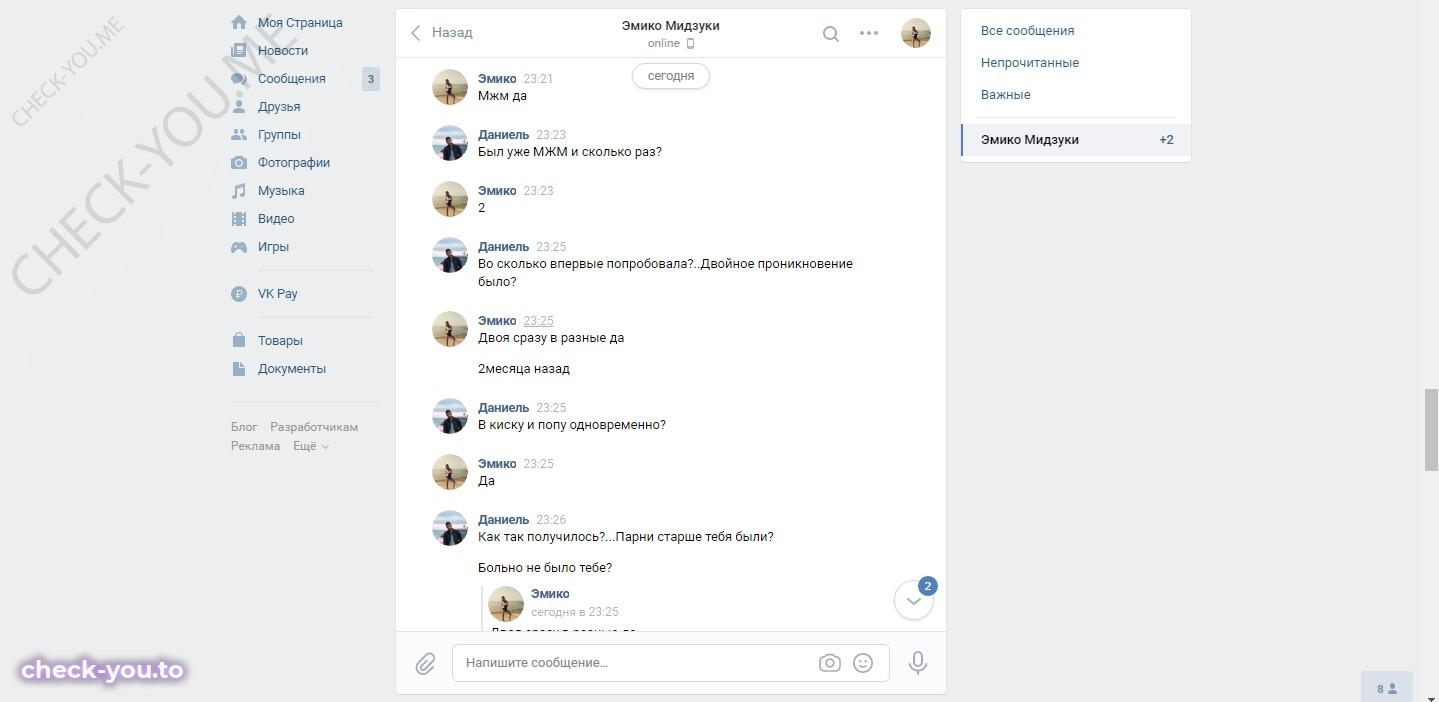This screenshot has width=1439, height=702.
Task: Open the three-dots conversation actions menu
Action: [869, 33]
